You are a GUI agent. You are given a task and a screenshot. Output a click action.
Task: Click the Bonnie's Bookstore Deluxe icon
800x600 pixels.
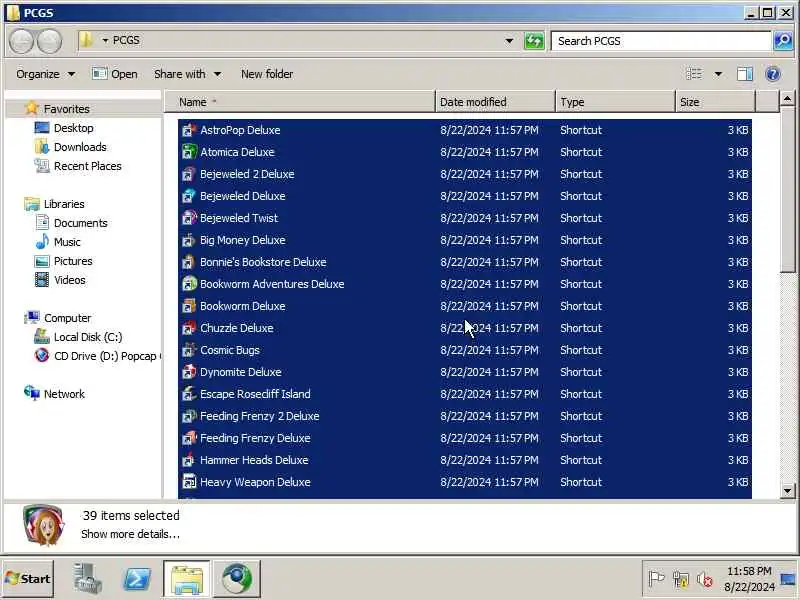[x=189, y=262]
